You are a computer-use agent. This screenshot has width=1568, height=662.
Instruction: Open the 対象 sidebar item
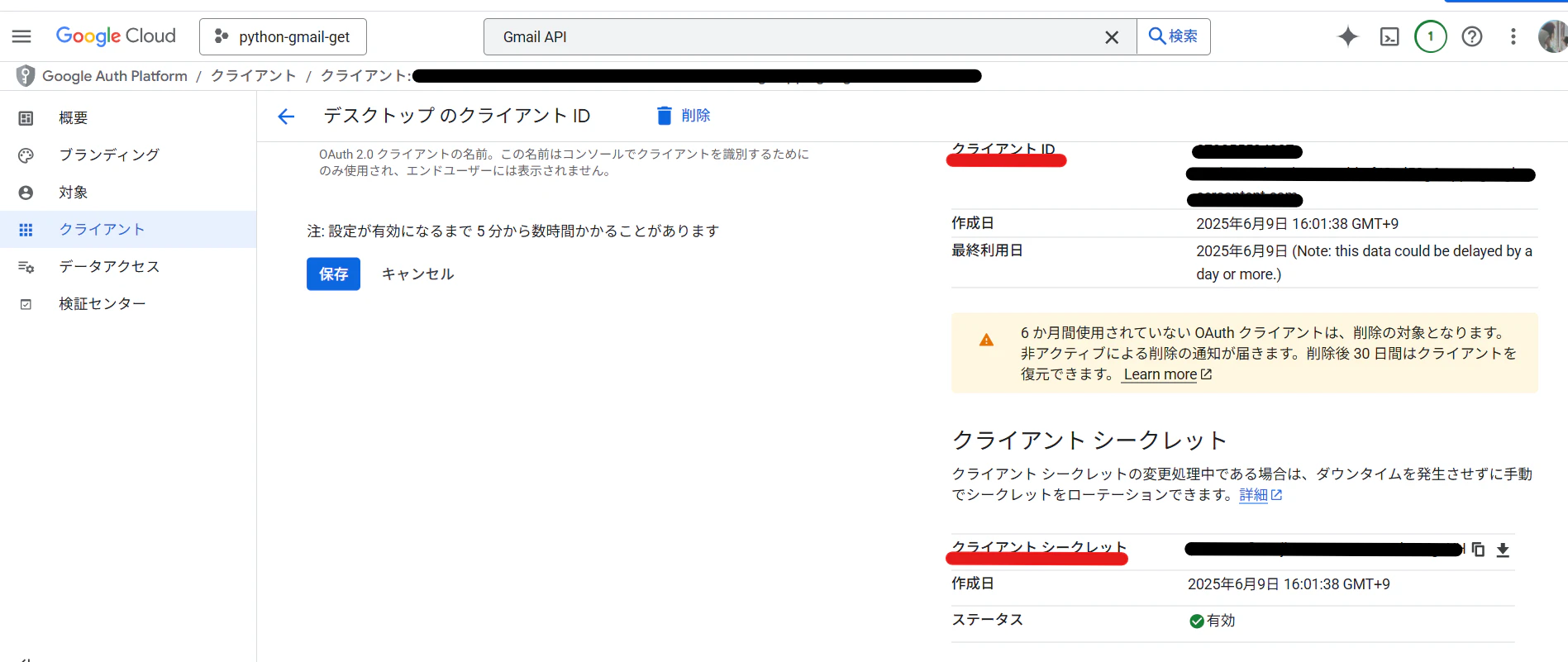tap(128, 193)
